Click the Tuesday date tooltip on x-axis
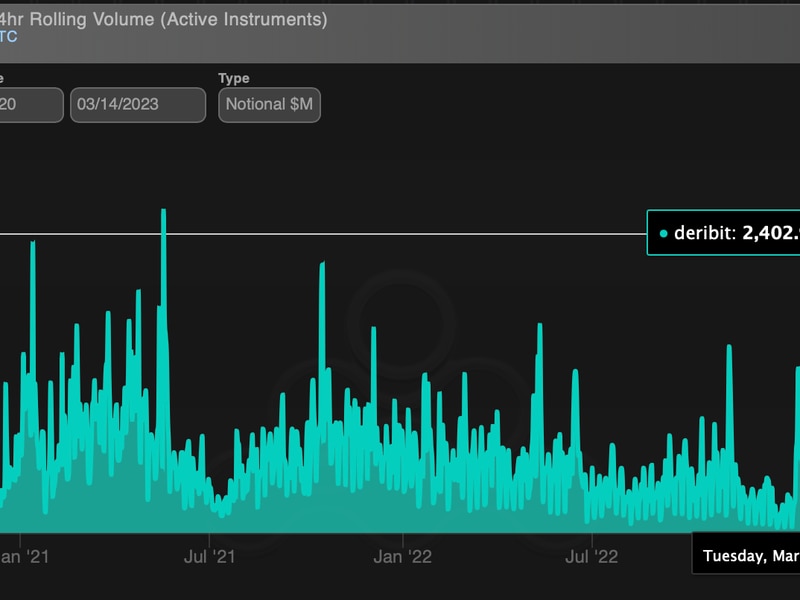Screen dimensions: 800x600 pos(748,556)
